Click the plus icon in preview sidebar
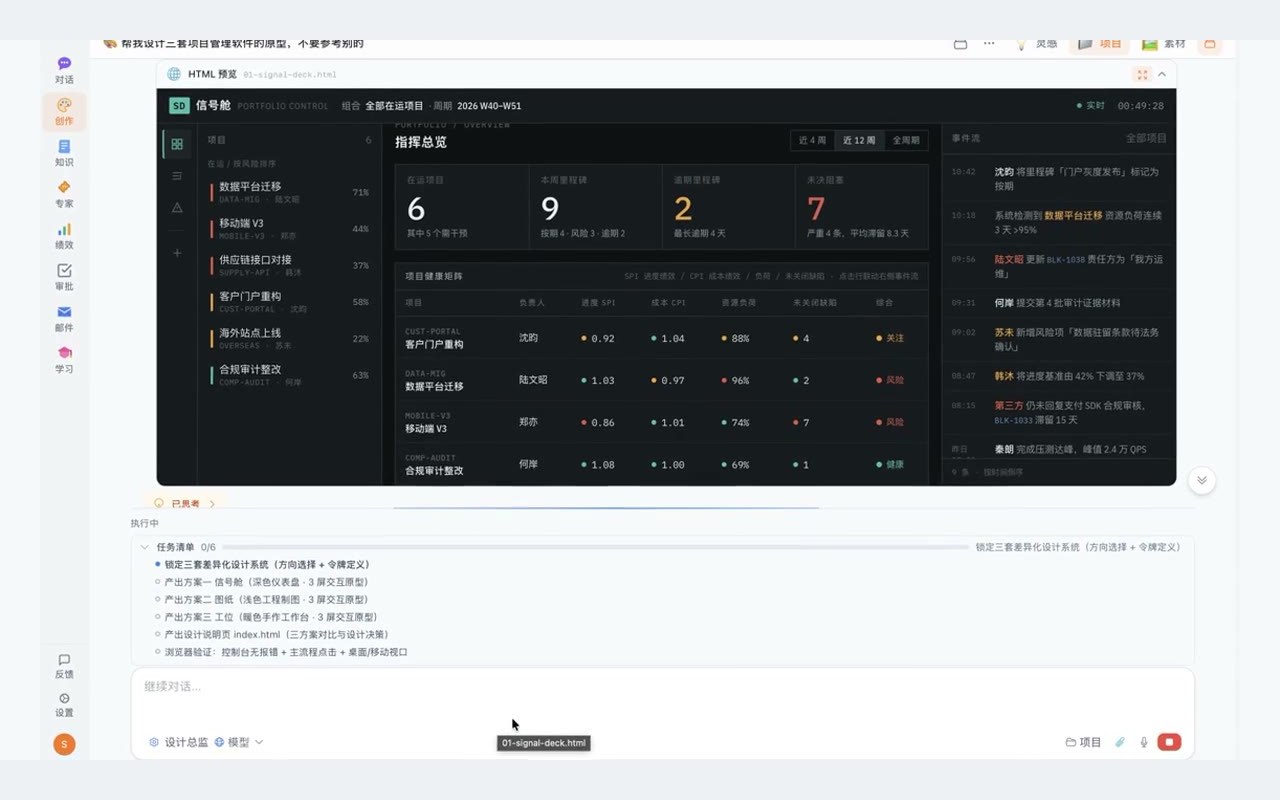Viewport: 1280px width, 800px height. pyautogui.click(x=177, y=253)
